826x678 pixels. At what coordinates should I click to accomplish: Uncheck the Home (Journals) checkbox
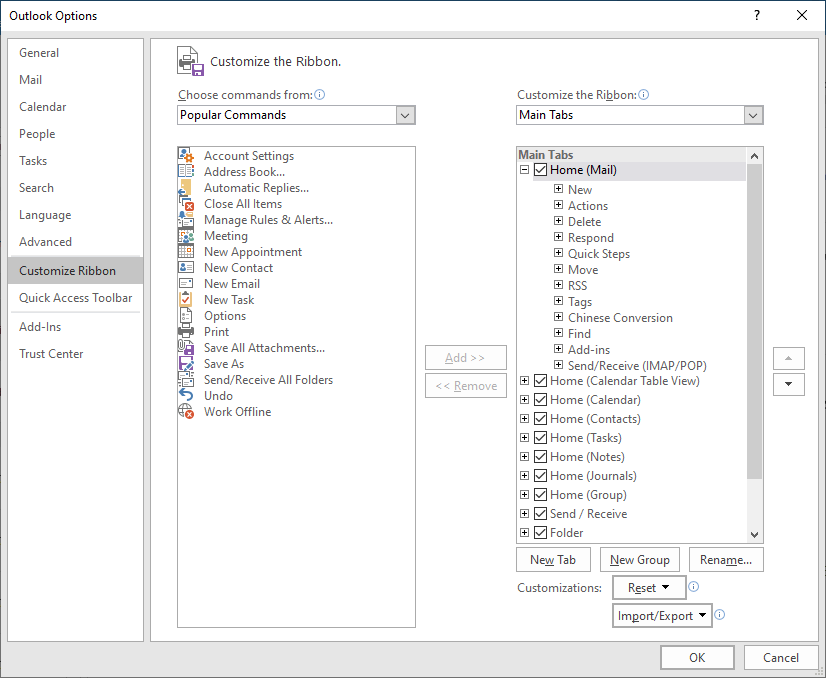click(x=540, y=476)
